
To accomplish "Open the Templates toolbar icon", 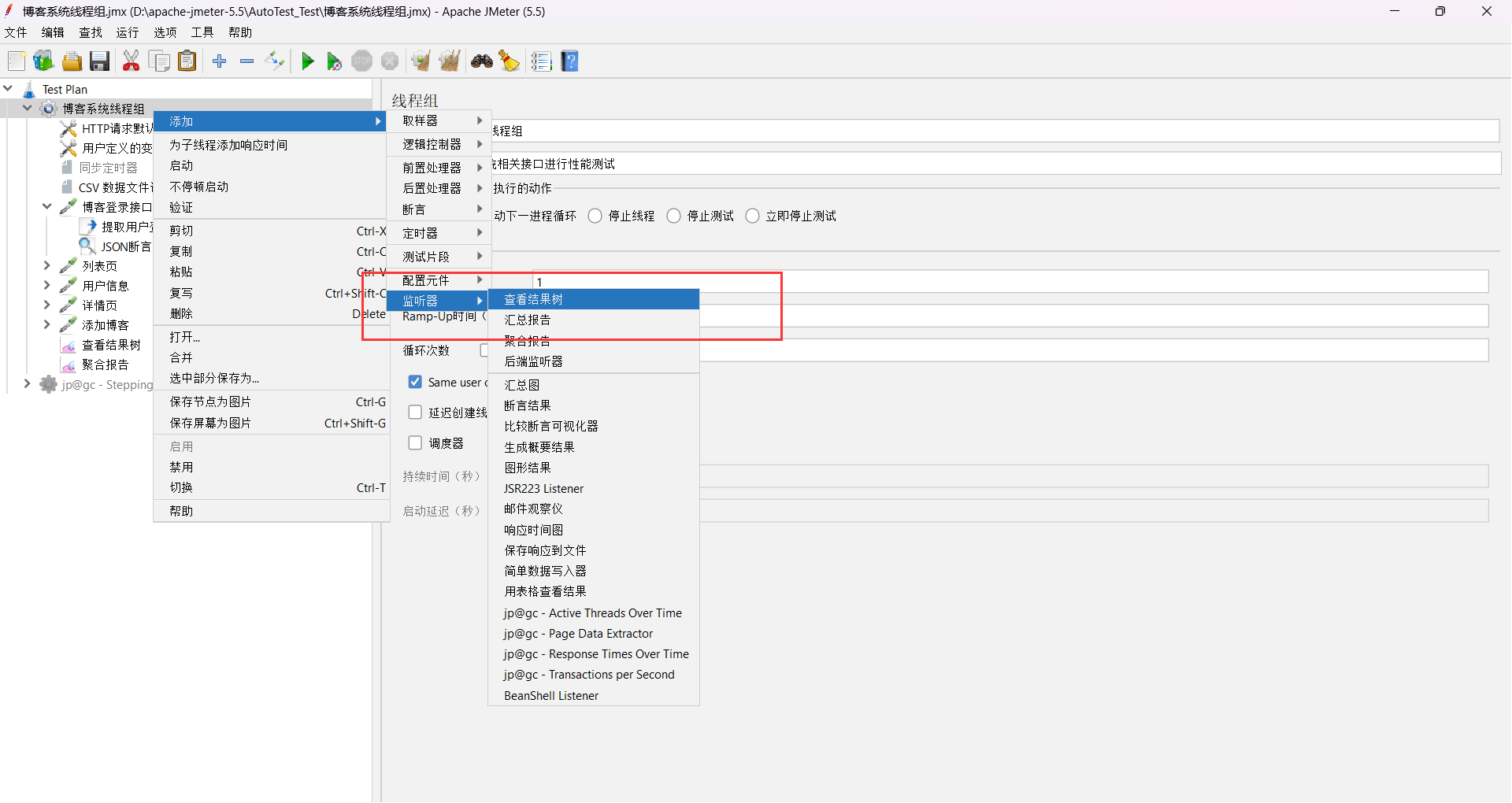I will pos(43,61).
